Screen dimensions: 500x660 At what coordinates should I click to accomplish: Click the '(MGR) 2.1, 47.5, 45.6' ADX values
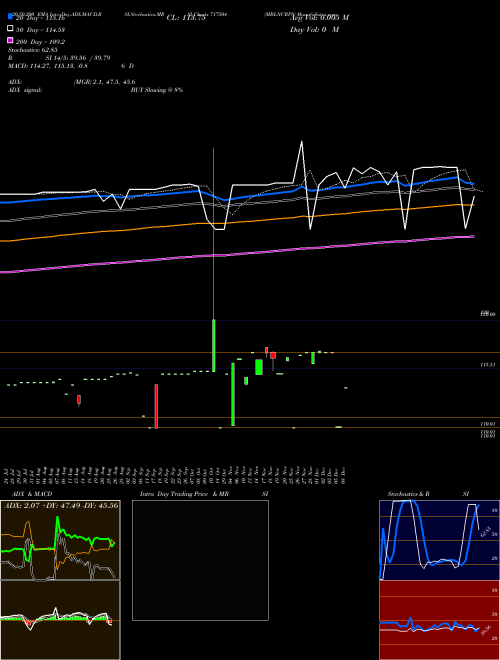click(x=104, y=82)
